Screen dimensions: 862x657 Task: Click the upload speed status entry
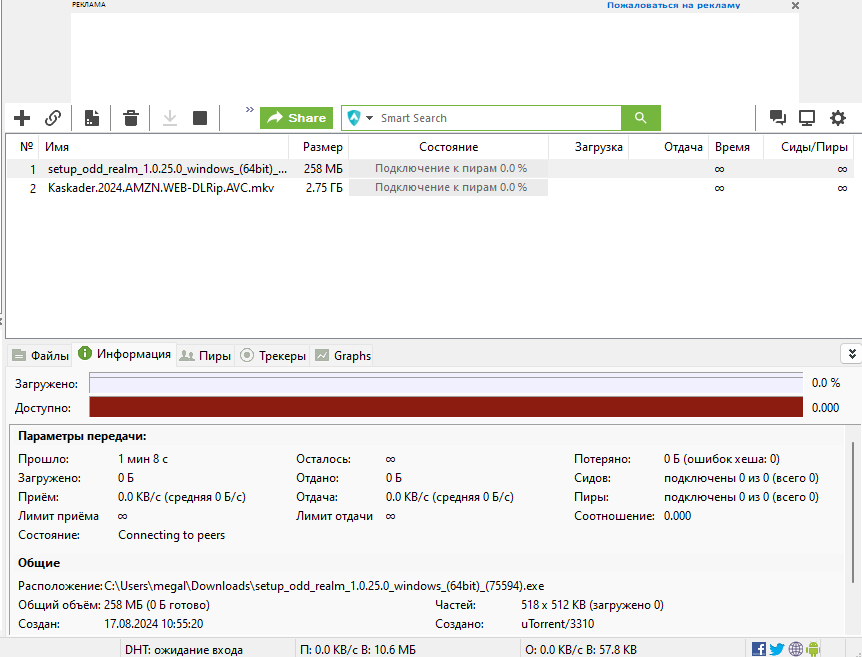581,649
